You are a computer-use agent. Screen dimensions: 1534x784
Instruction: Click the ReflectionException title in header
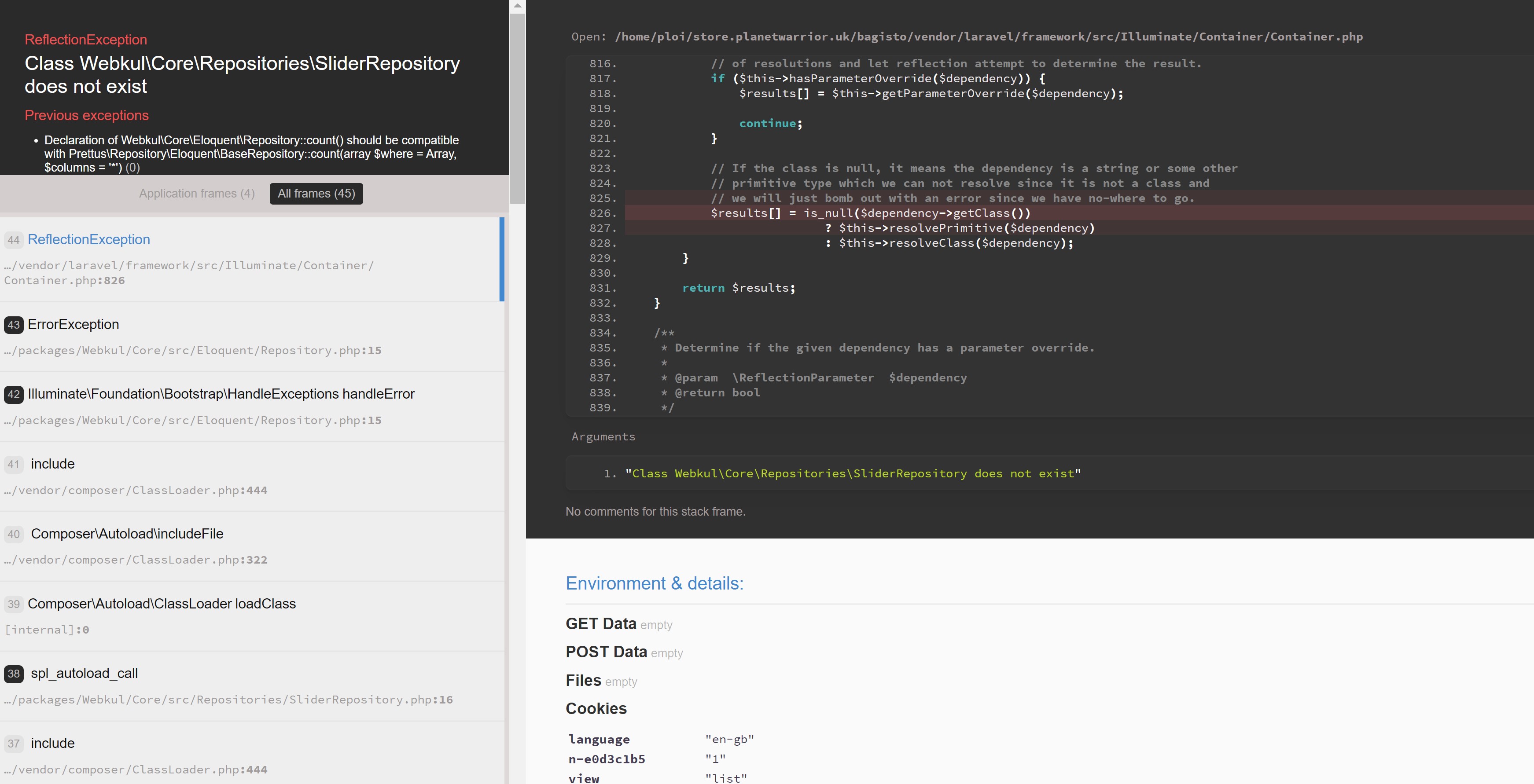point(86,40)
